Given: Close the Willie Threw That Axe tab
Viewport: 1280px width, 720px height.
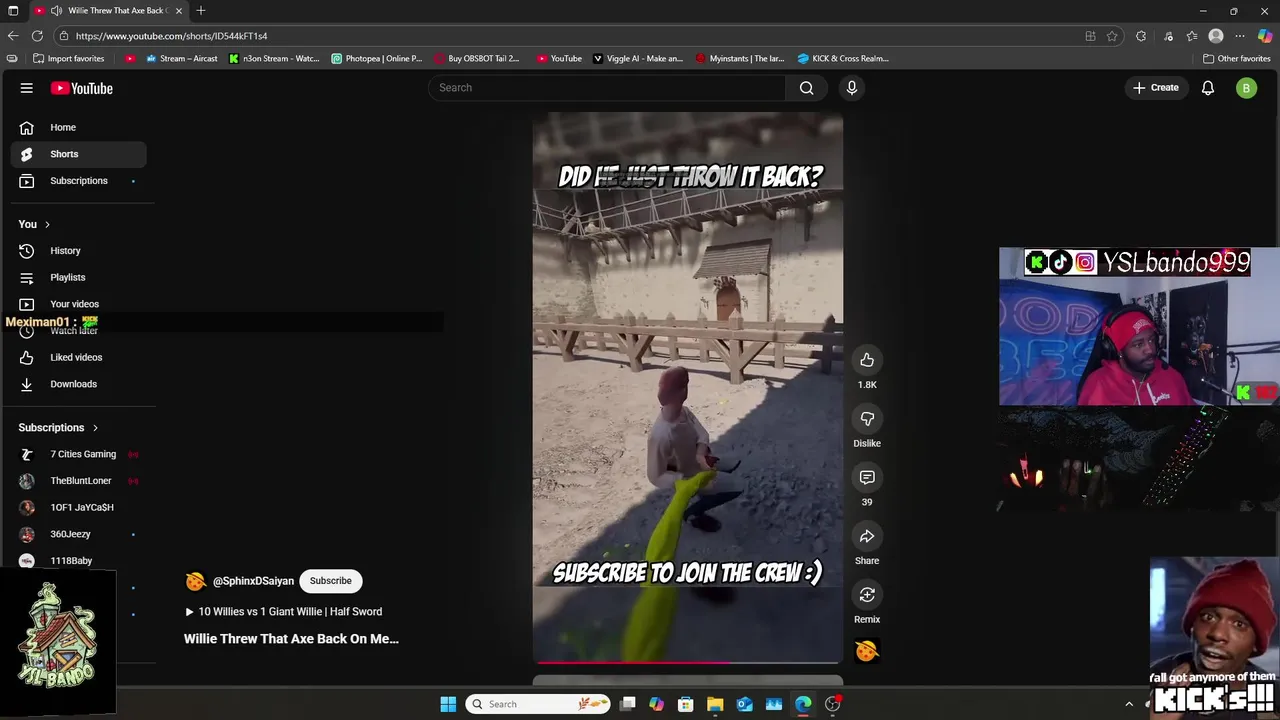Looking at the screenshot, I should point(179,10).
